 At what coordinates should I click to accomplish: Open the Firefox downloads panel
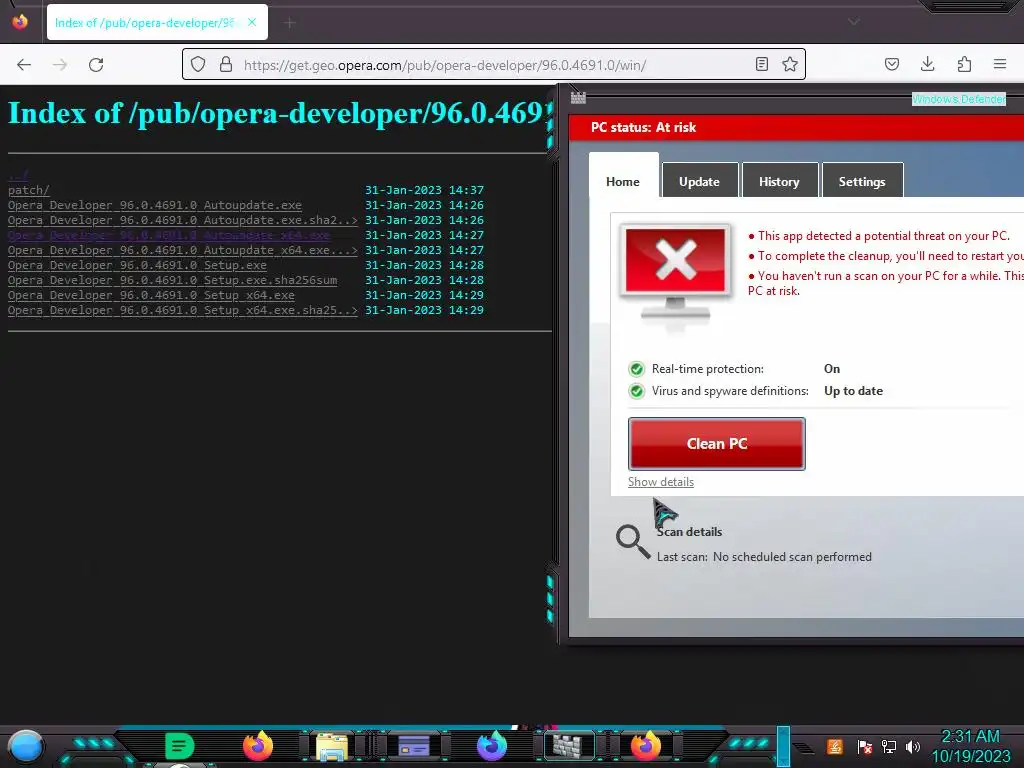pyautogui.click(x=927, y=64)
